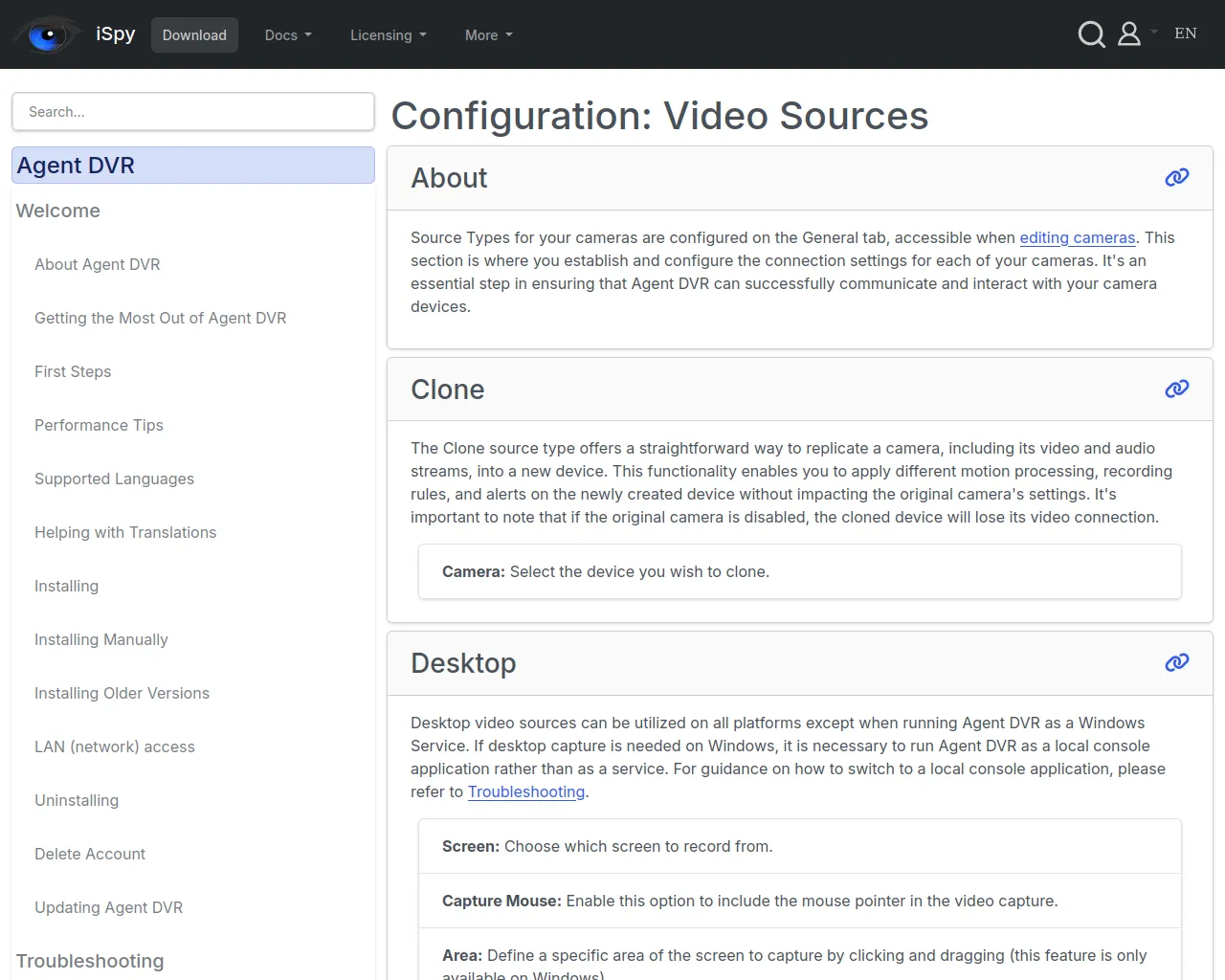The image size is (1225, 980).
Task: Click into the Search input field
Action: [192, 112]
